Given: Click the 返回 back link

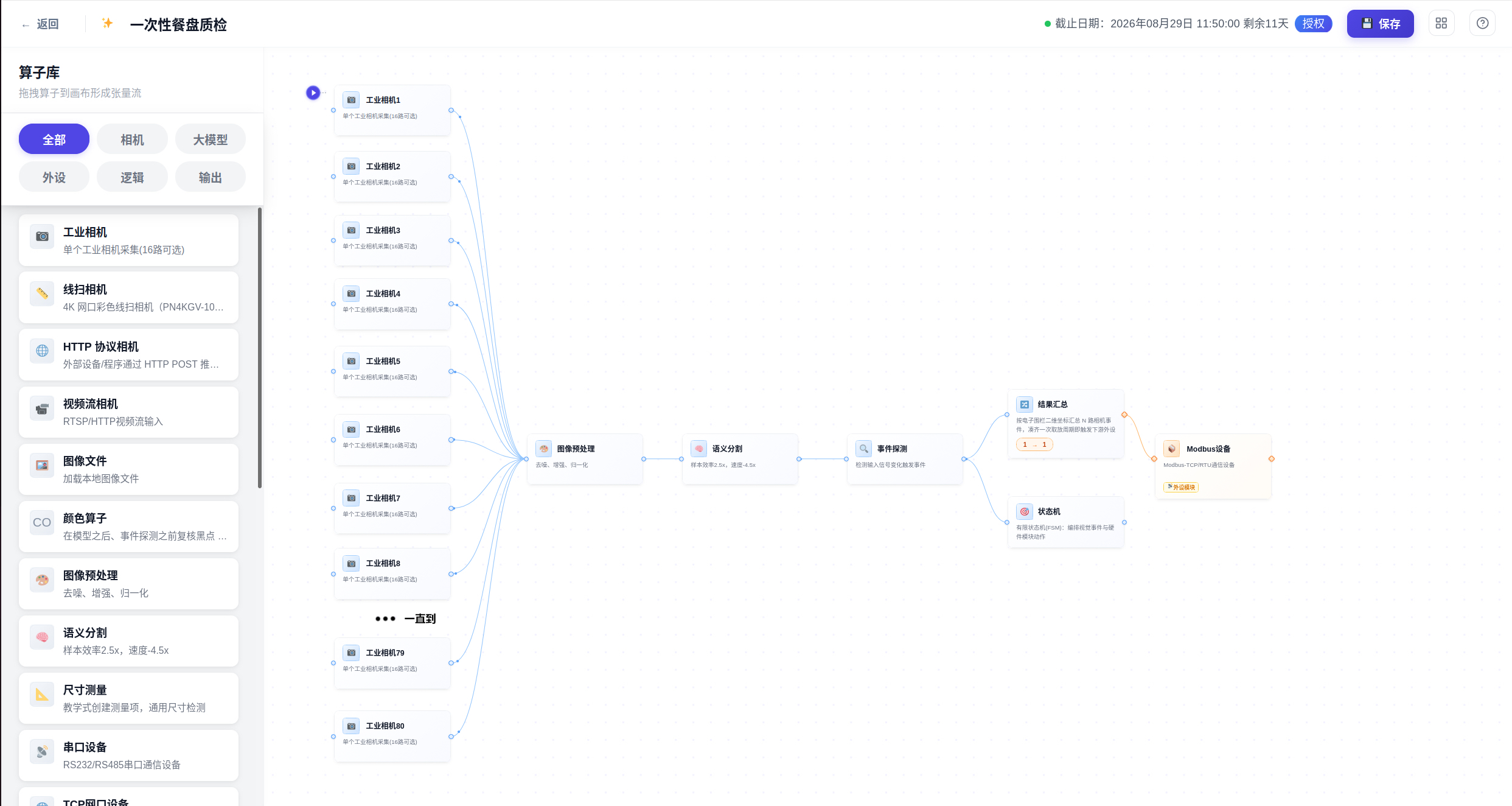Looking at the screenshot, I should (40, 24).
